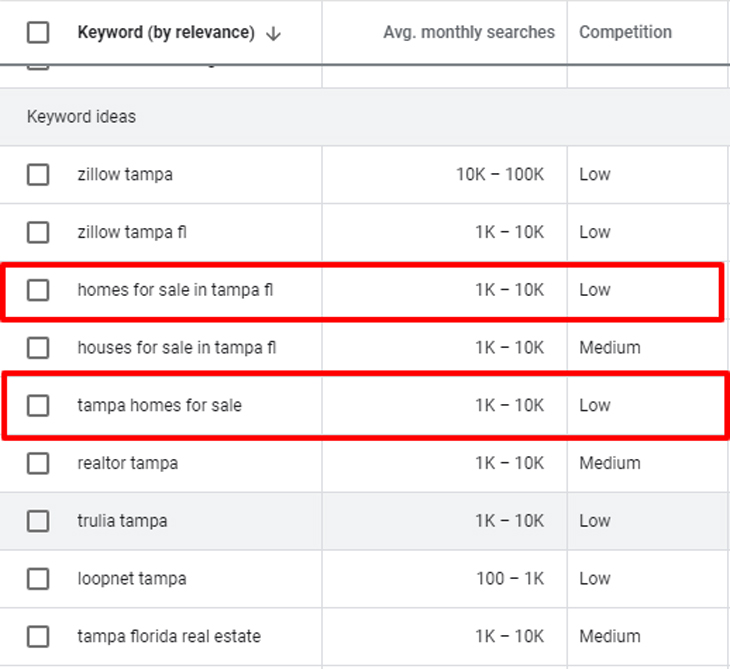Select the trulia tampa keyword text
This screenshot has height=669, width=730.
(122, 521)
